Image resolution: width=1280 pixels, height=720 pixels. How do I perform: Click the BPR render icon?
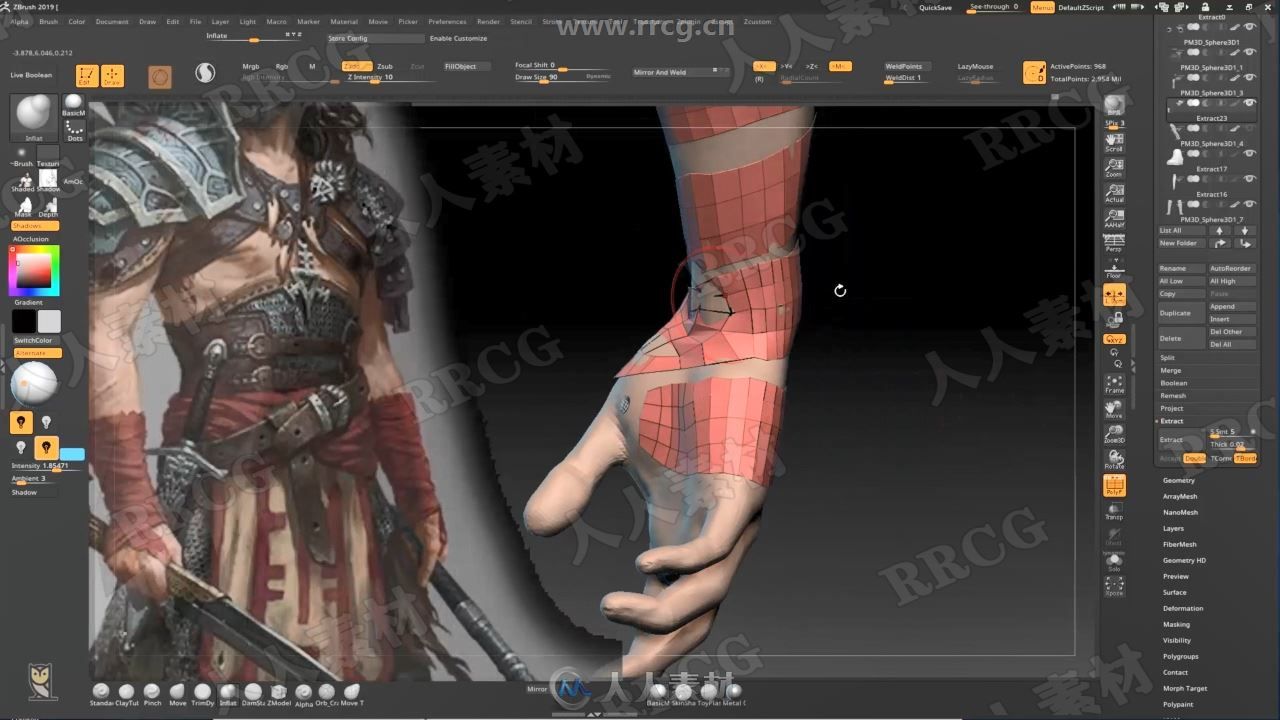1114,106
